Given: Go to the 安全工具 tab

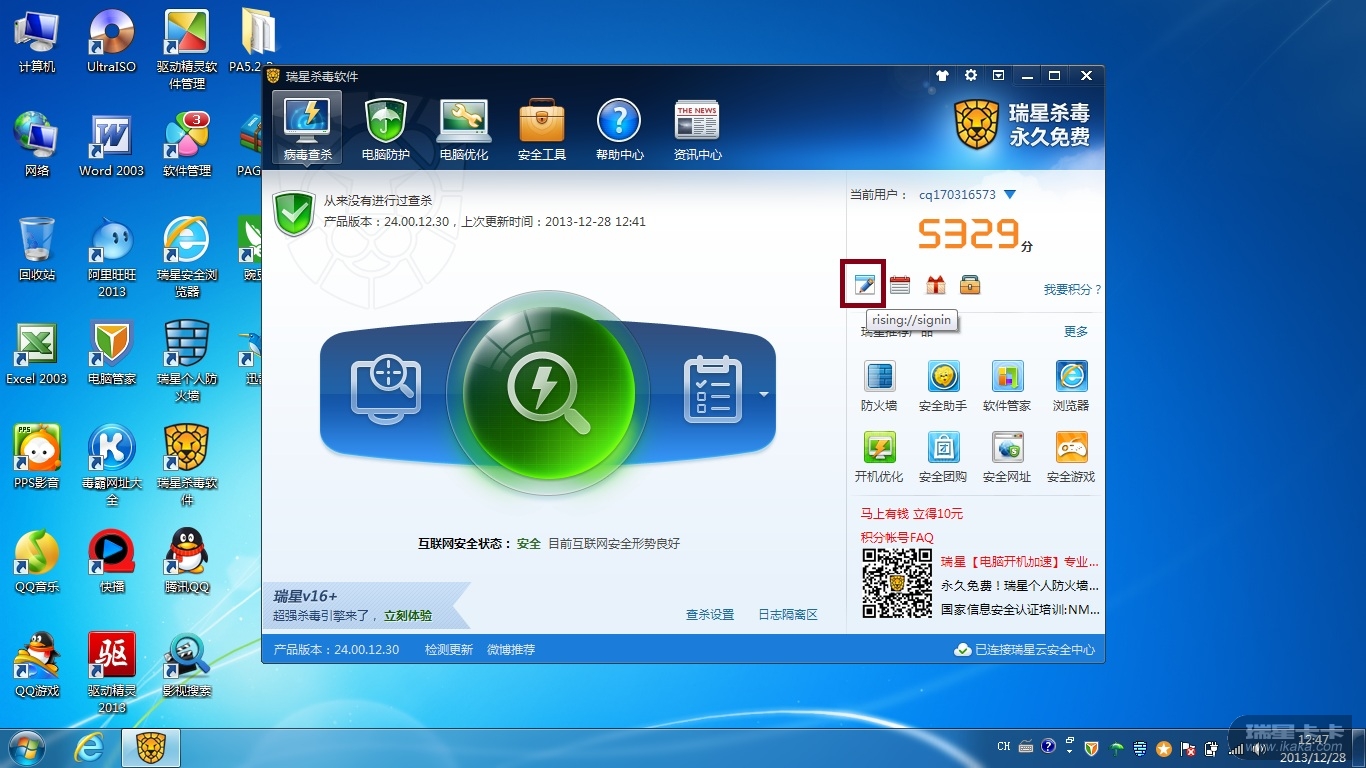Looking at the screenshot, I should coord(542,128).
